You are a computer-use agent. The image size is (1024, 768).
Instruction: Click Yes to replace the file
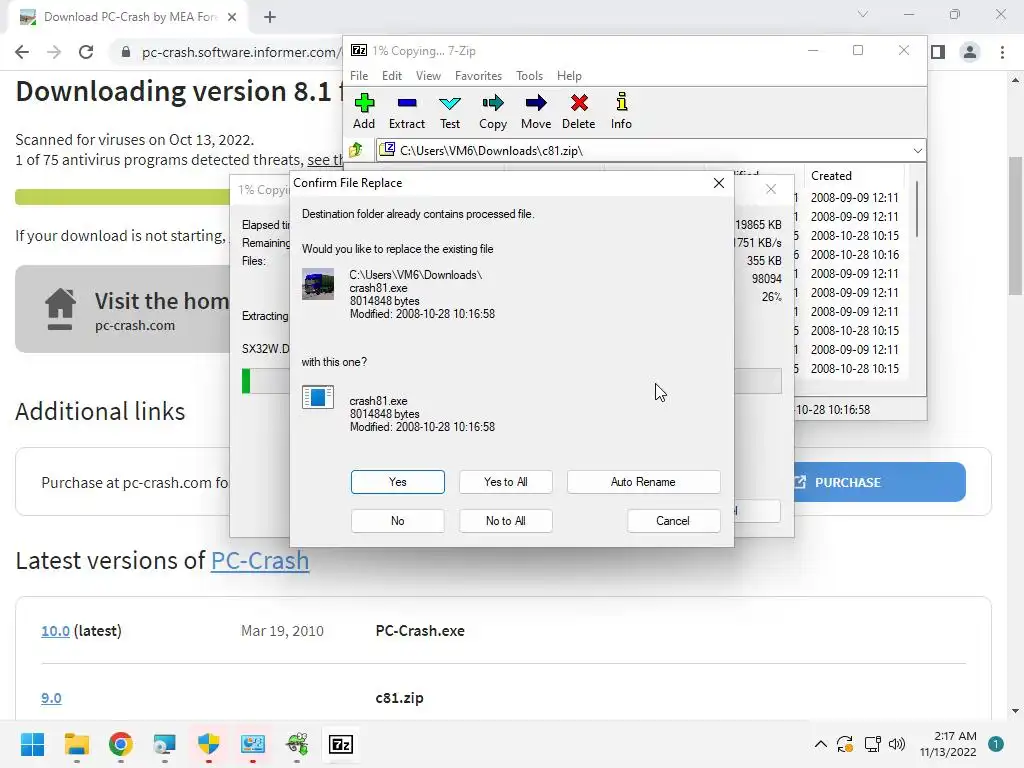(x=398, y=482)
